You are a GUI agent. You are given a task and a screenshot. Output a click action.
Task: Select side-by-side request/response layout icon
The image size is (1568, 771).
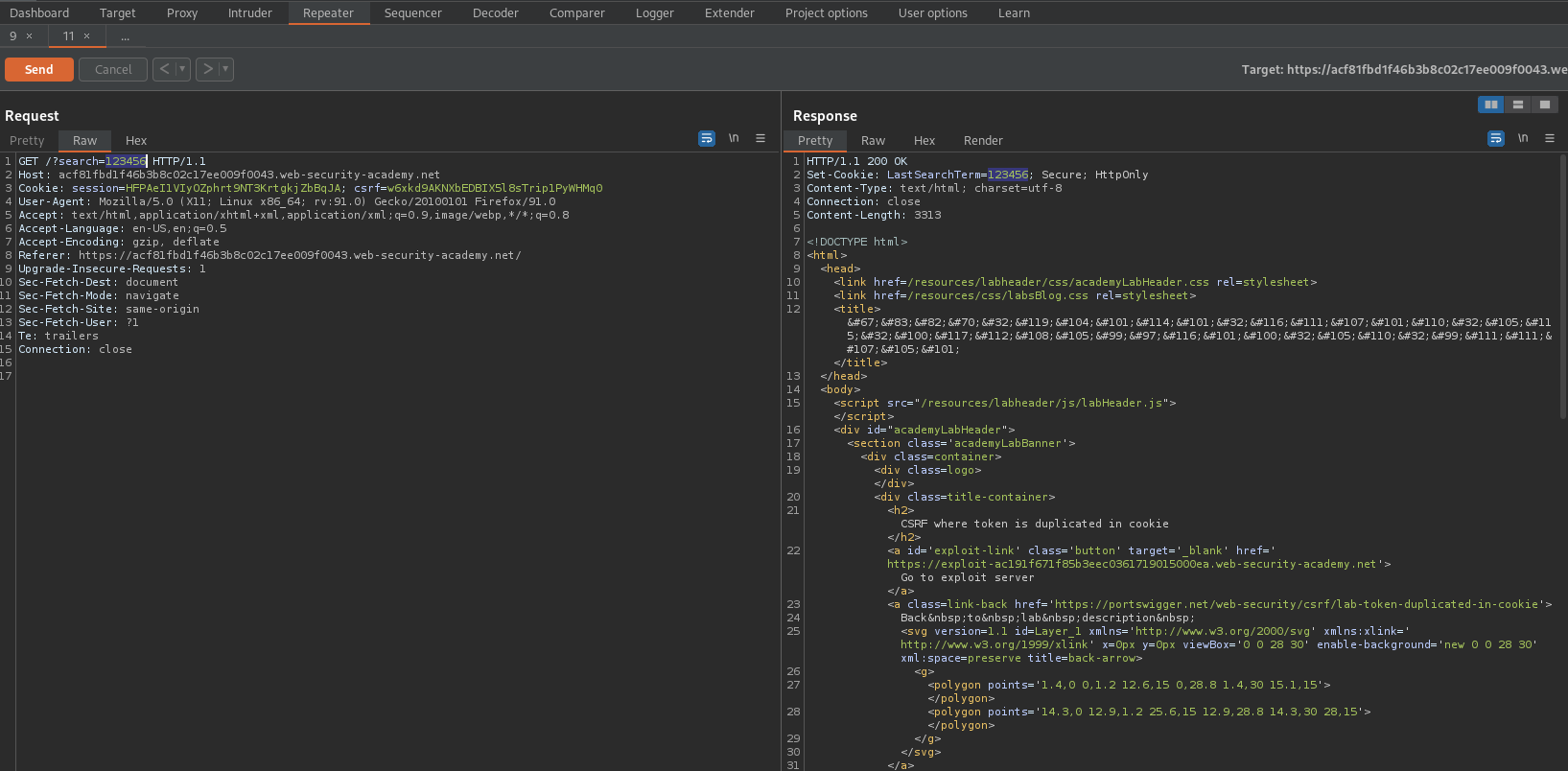click(x=1491, y=105)
